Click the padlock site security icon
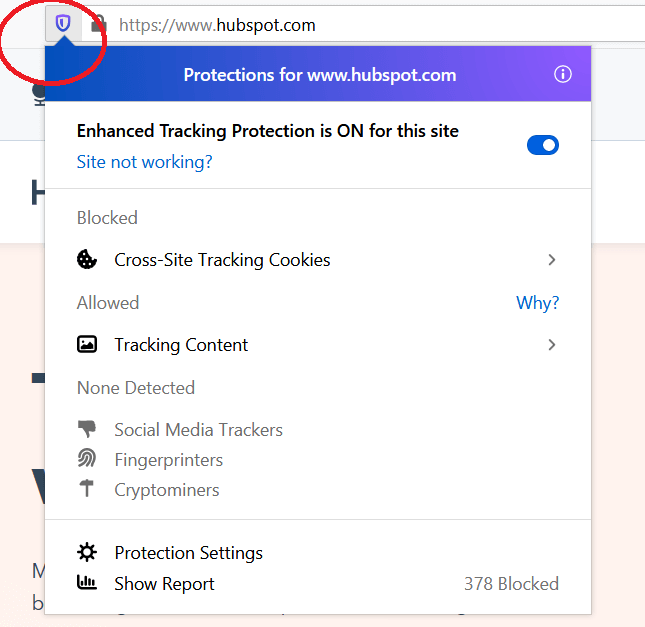The image size is (645, 627). 96,24
